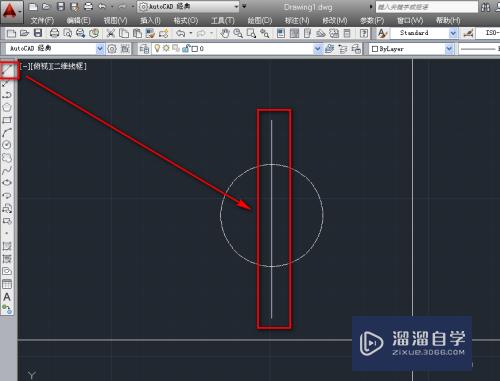This screenshot has height=381, width=500.
Task: Select the Arc tool
Action: click(7, 132)
